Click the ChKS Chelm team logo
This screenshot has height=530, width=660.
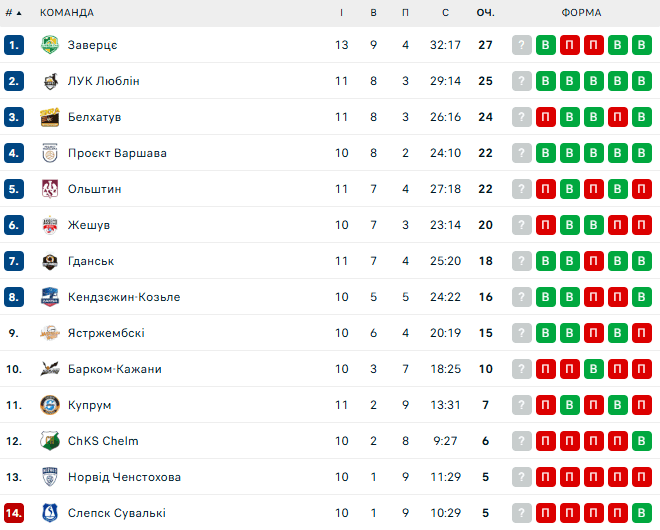coord(50,441)
